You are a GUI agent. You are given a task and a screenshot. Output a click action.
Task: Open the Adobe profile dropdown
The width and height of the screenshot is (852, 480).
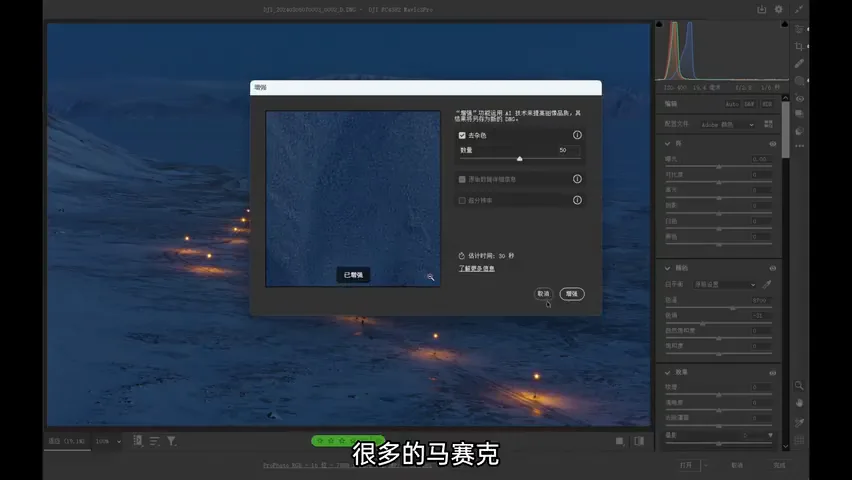point(728,124)
